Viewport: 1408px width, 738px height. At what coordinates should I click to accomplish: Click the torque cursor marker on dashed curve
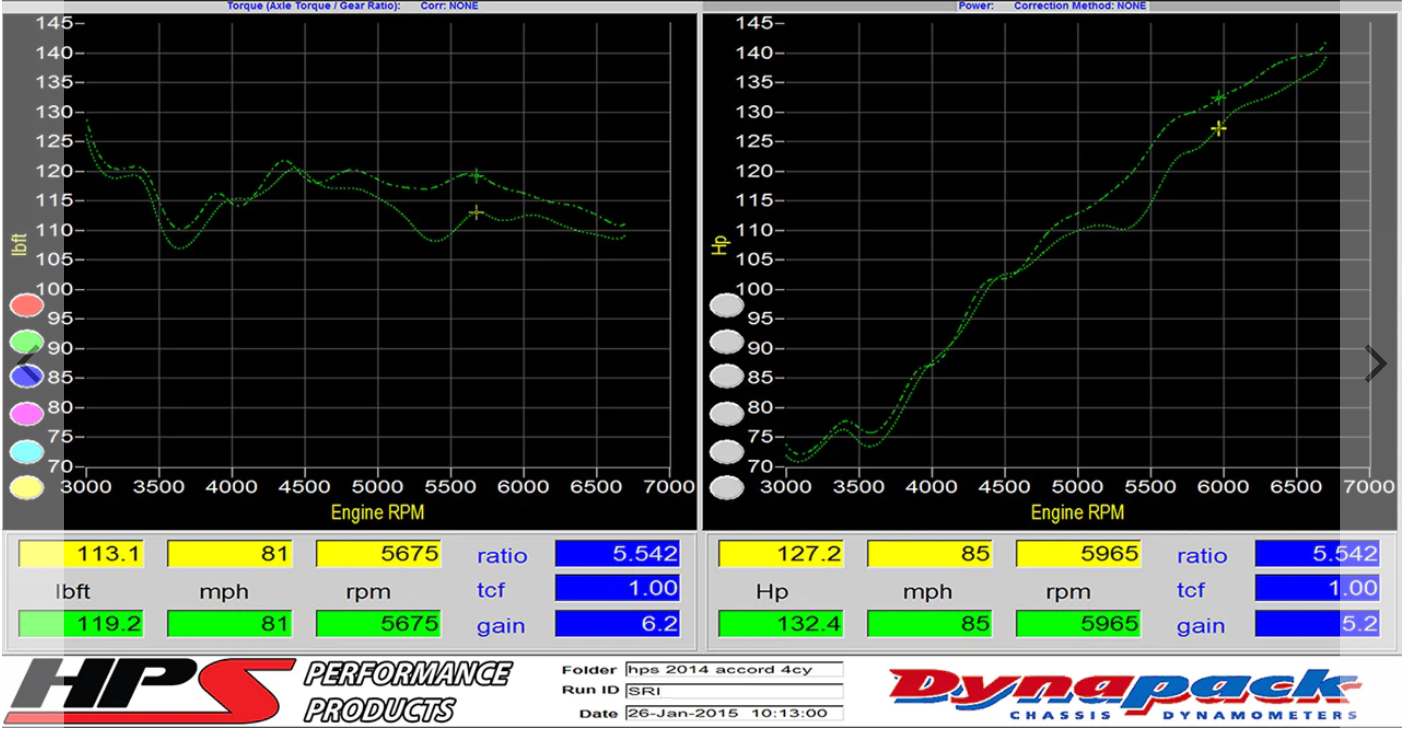coord(477,176)
